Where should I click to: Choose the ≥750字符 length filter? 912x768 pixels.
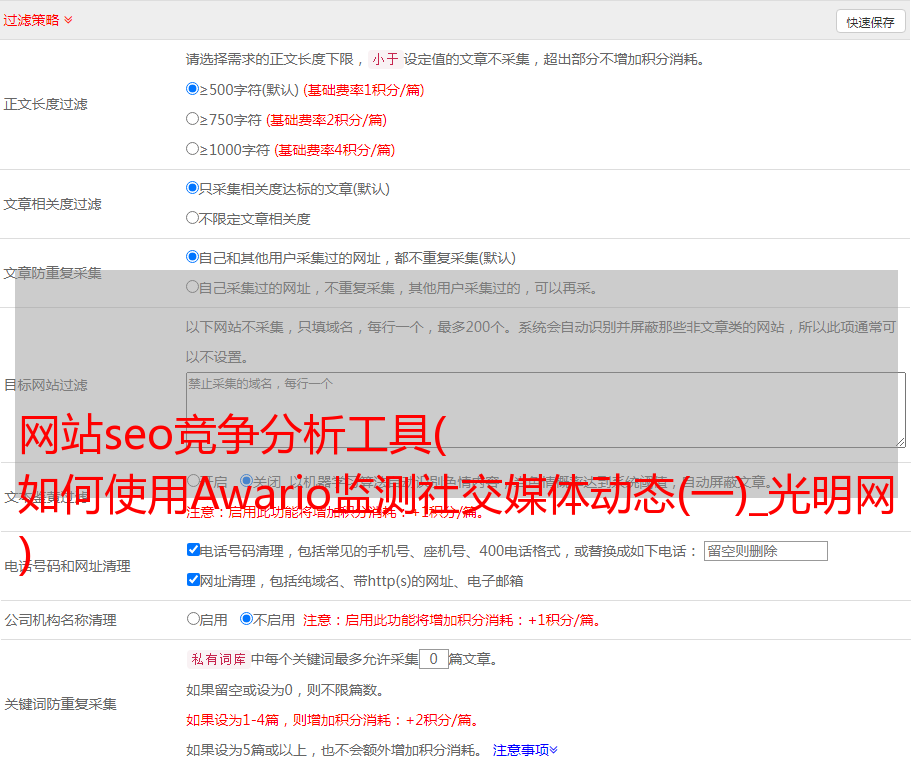[x=192, y=119]
